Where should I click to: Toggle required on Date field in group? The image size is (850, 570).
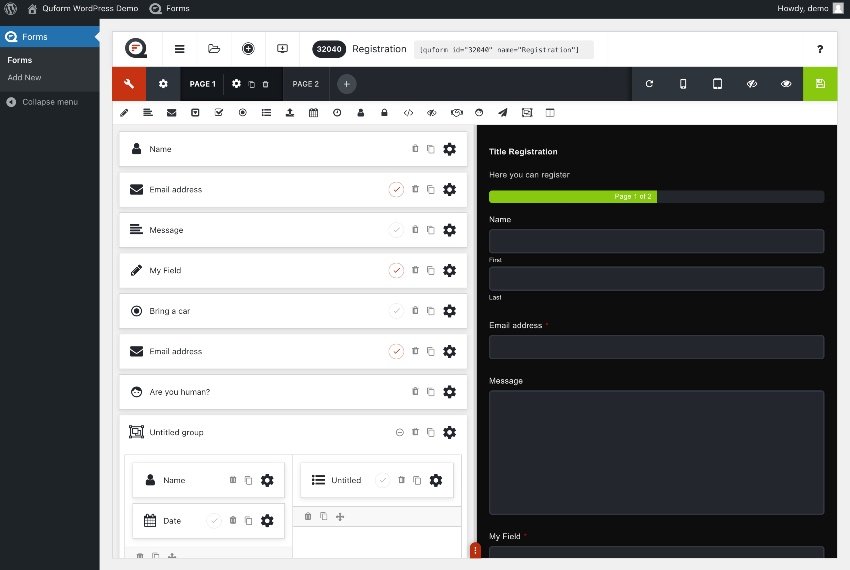coord(214,521)
